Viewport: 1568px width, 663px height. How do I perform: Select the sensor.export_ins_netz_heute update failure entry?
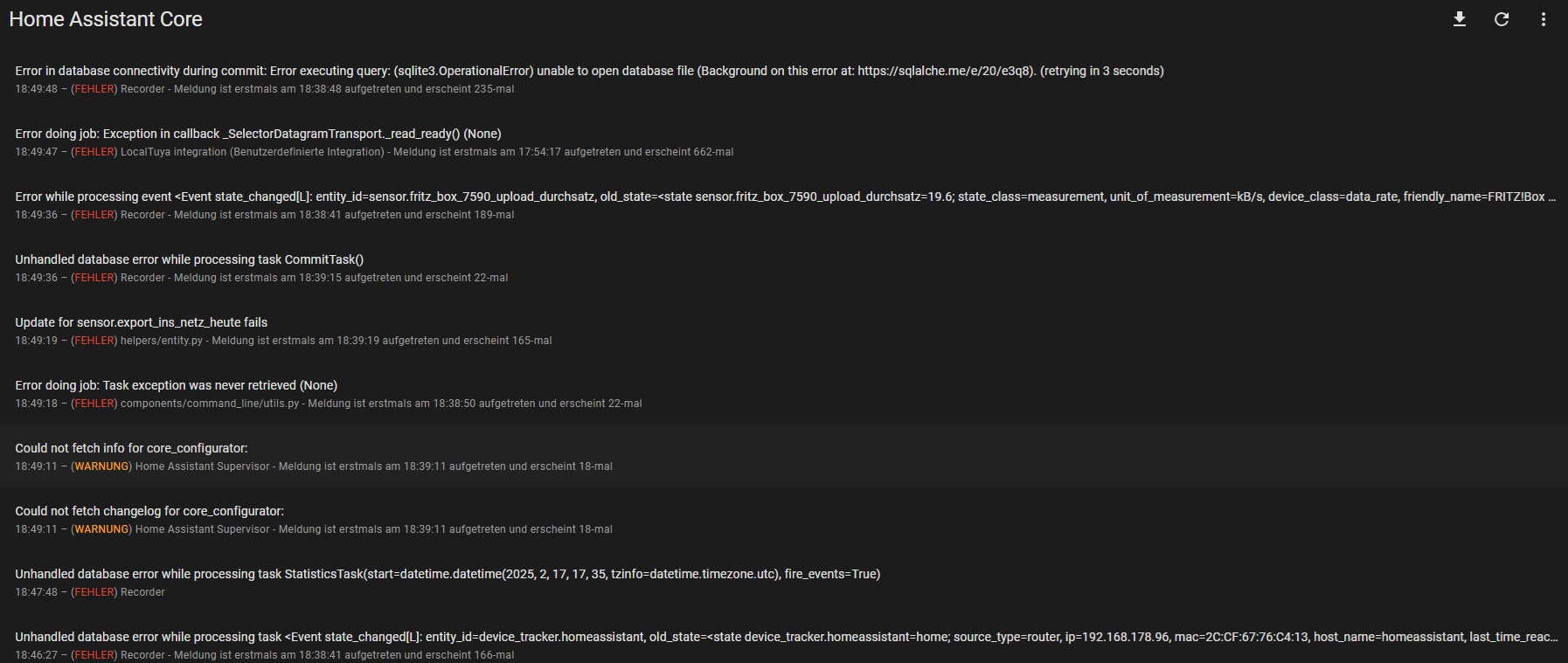pyautogui.click(x=141, y=322)
